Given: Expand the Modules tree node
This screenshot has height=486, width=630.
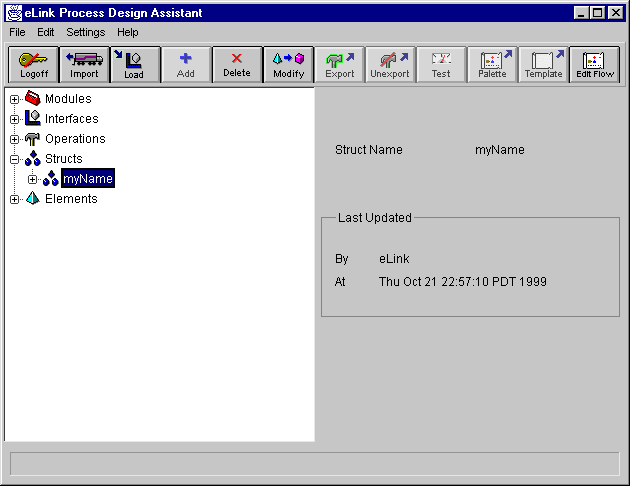Looking at the screenshot, I should tap(14, 99).
